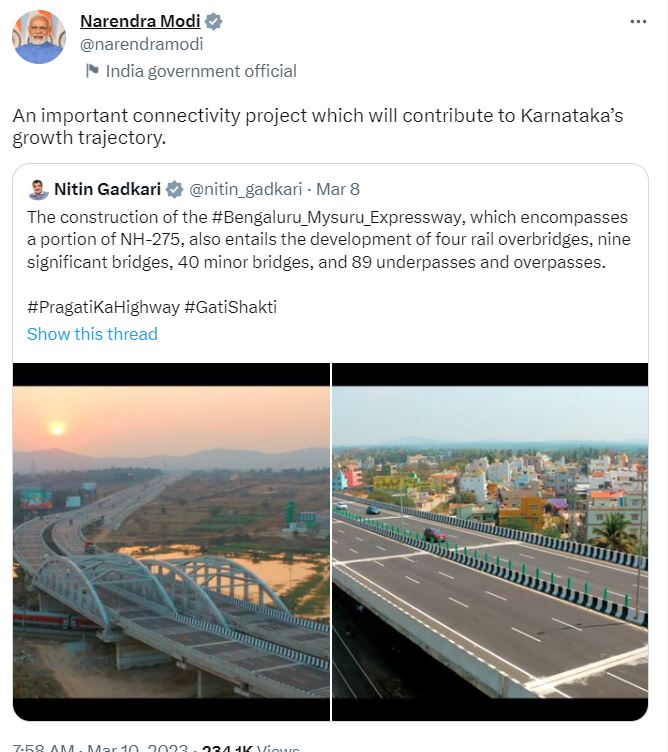Click the India government official label

coord(201,71)
